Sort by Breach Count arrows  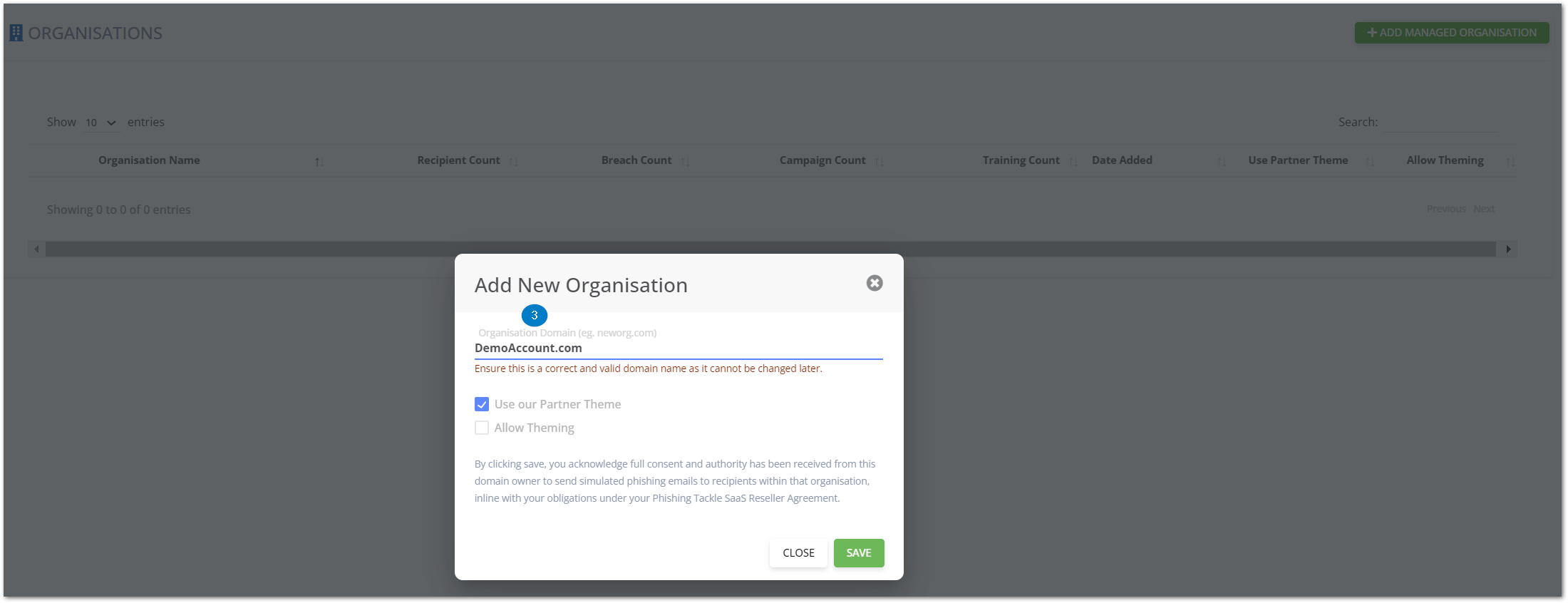[x=685, y=162]
